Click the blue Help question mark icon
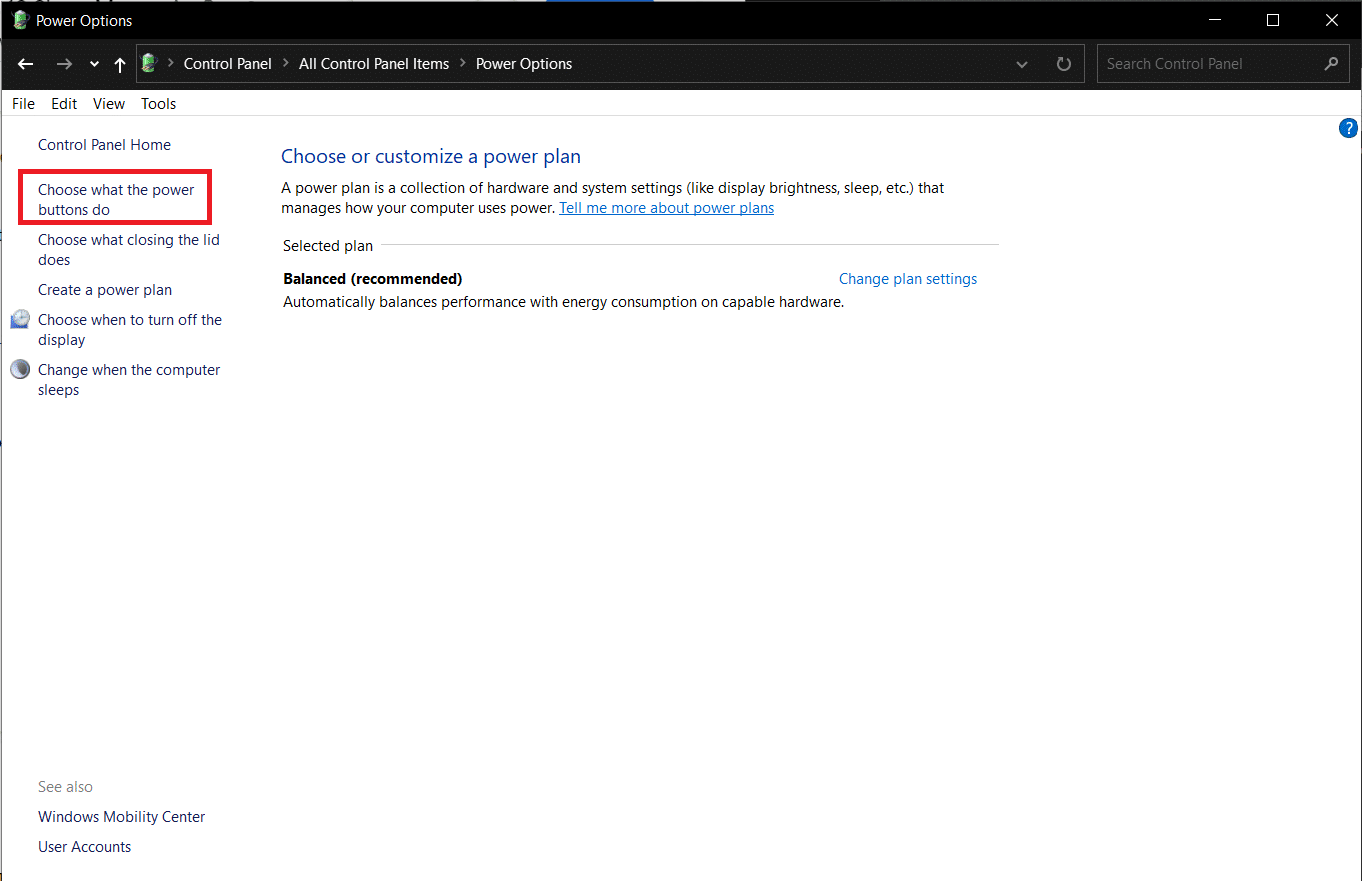 click(x=1348, y=128)
